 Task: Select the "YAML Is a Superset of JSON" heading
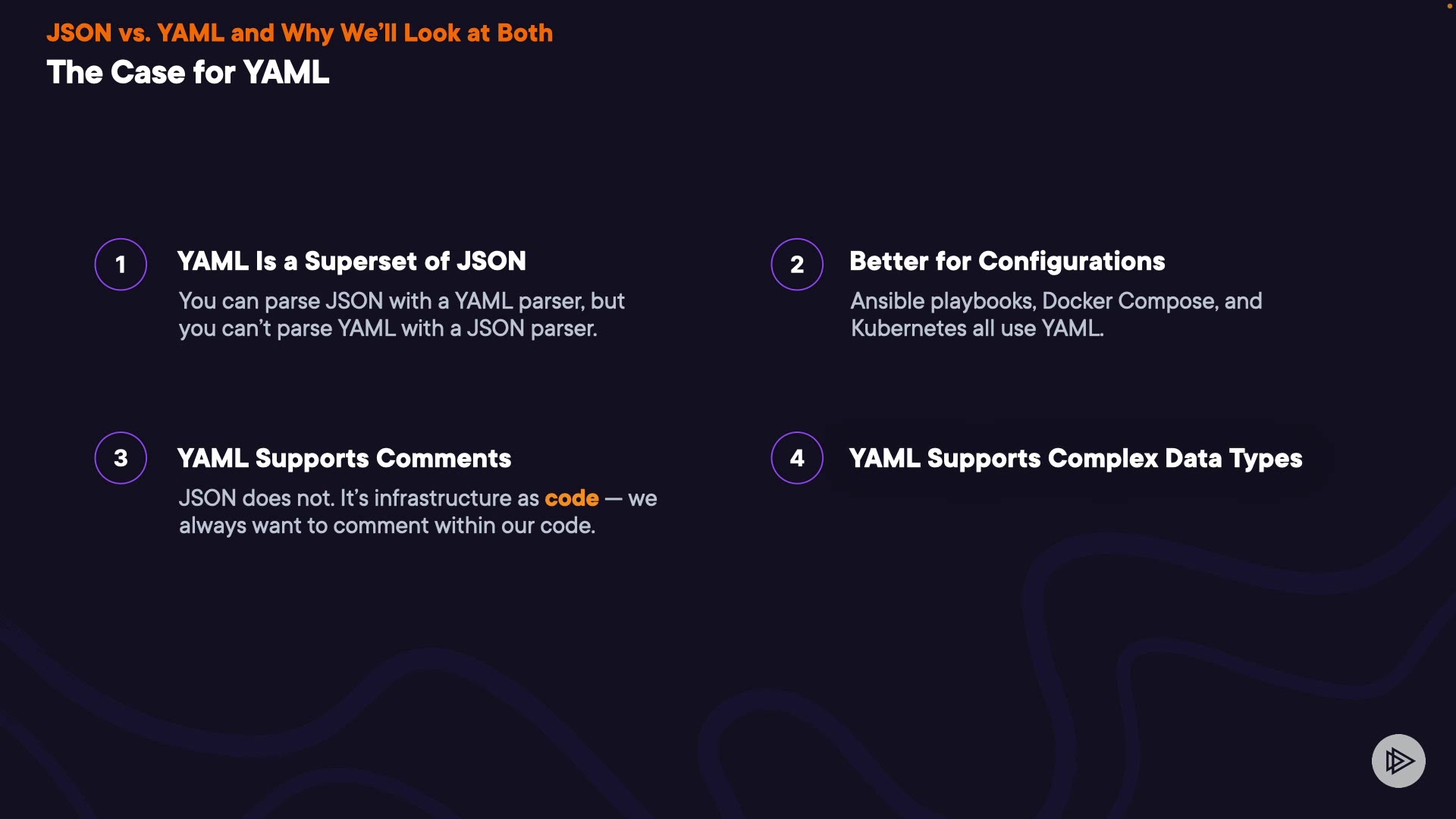(x=351, y=262)
